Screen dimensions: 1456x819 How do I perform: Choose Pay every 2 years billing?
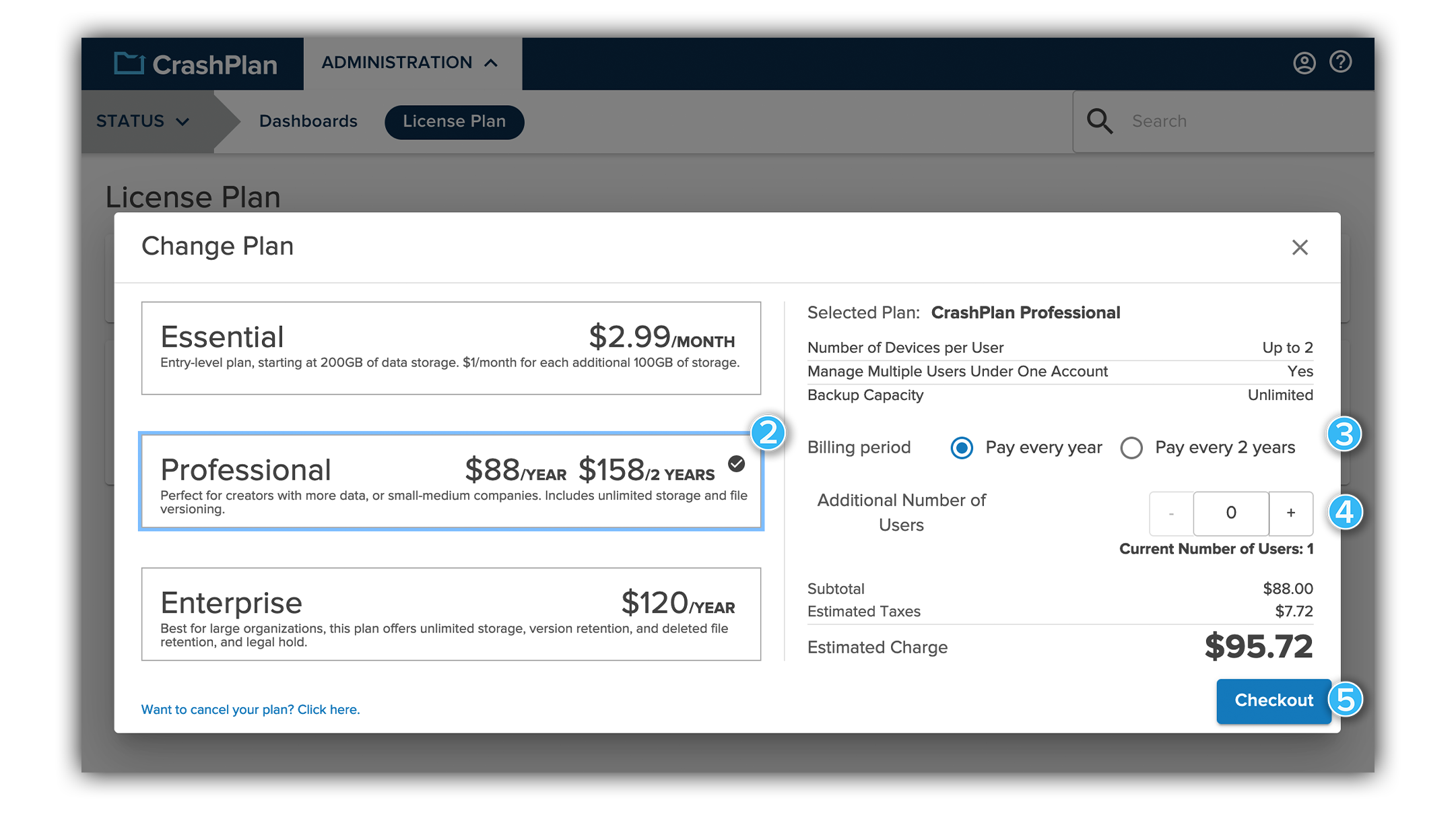point(1131,447)
